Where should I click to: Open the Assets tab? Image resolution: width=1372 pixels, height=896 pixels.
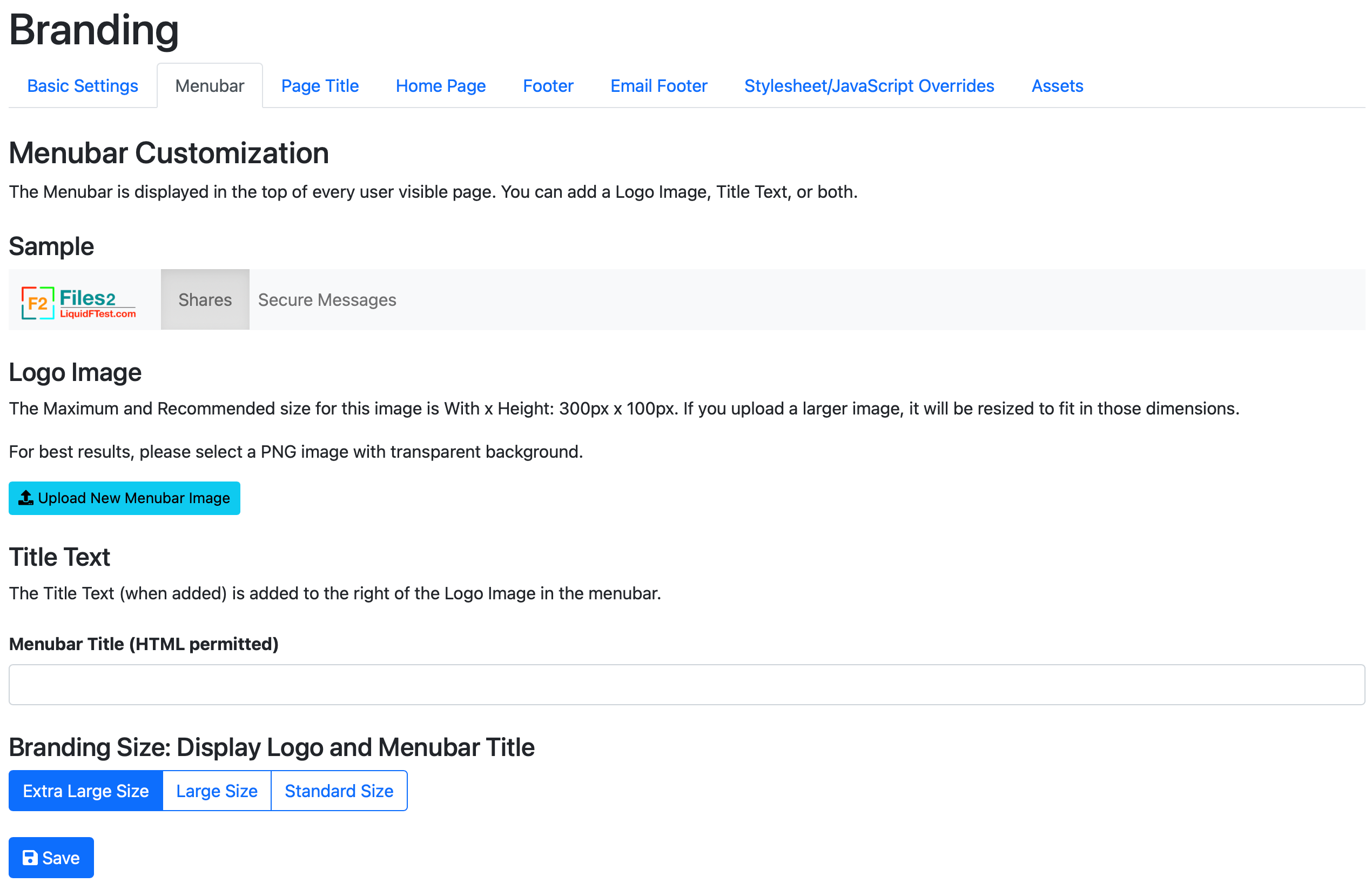(1057, 85)
